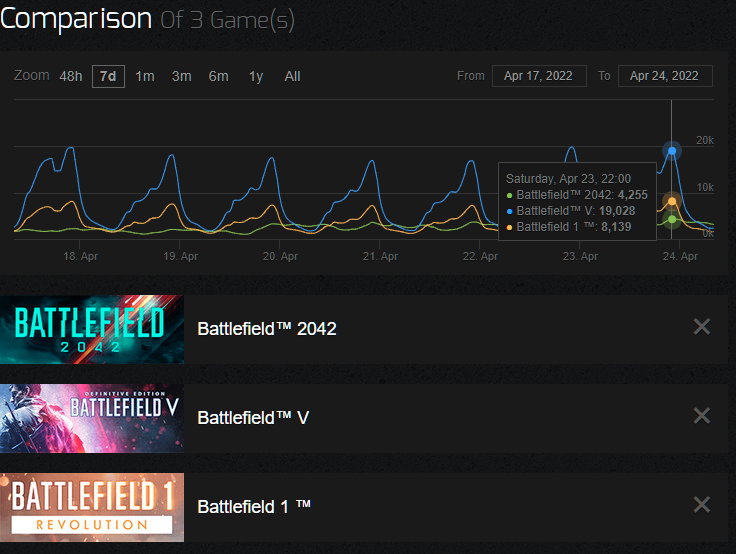Open Battlefield V Definitive Edition banner
The image size is (736, 554).
(x=92, y=418)
